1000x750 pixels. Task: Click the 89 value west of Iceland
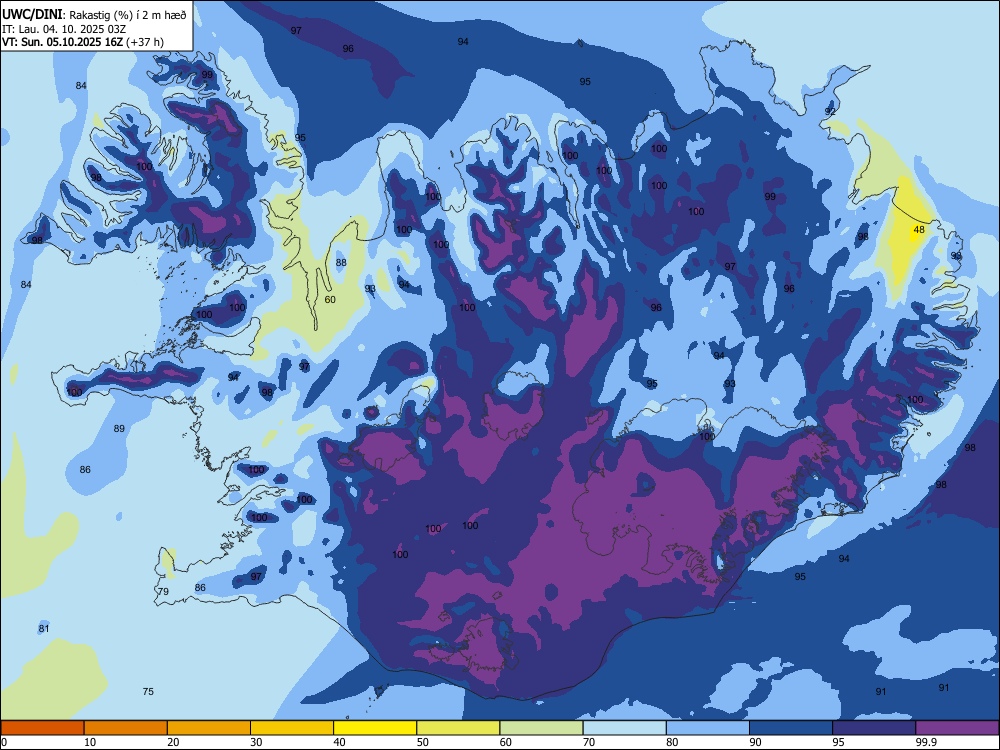pyautogui.click(x=119, y=429)
